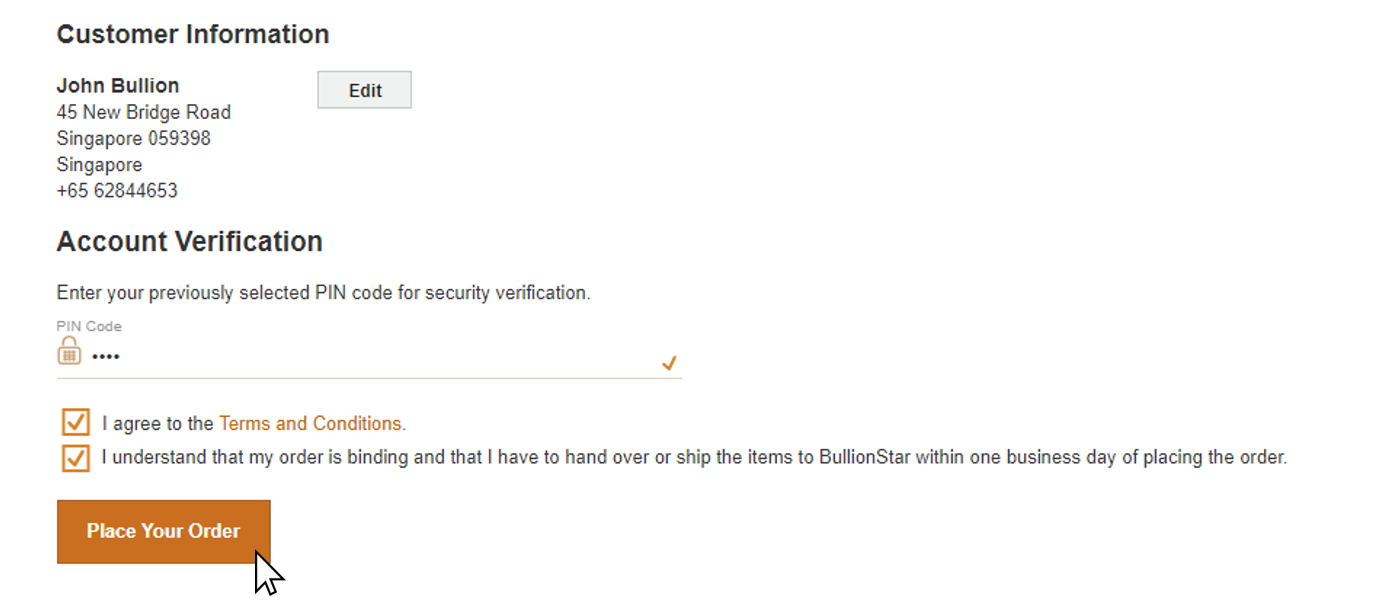The height and width of the screenshot is (610, 1384).
Task: Click the orange validation checkmark icon
Action: pyautogui.click(x=669, y=363)
